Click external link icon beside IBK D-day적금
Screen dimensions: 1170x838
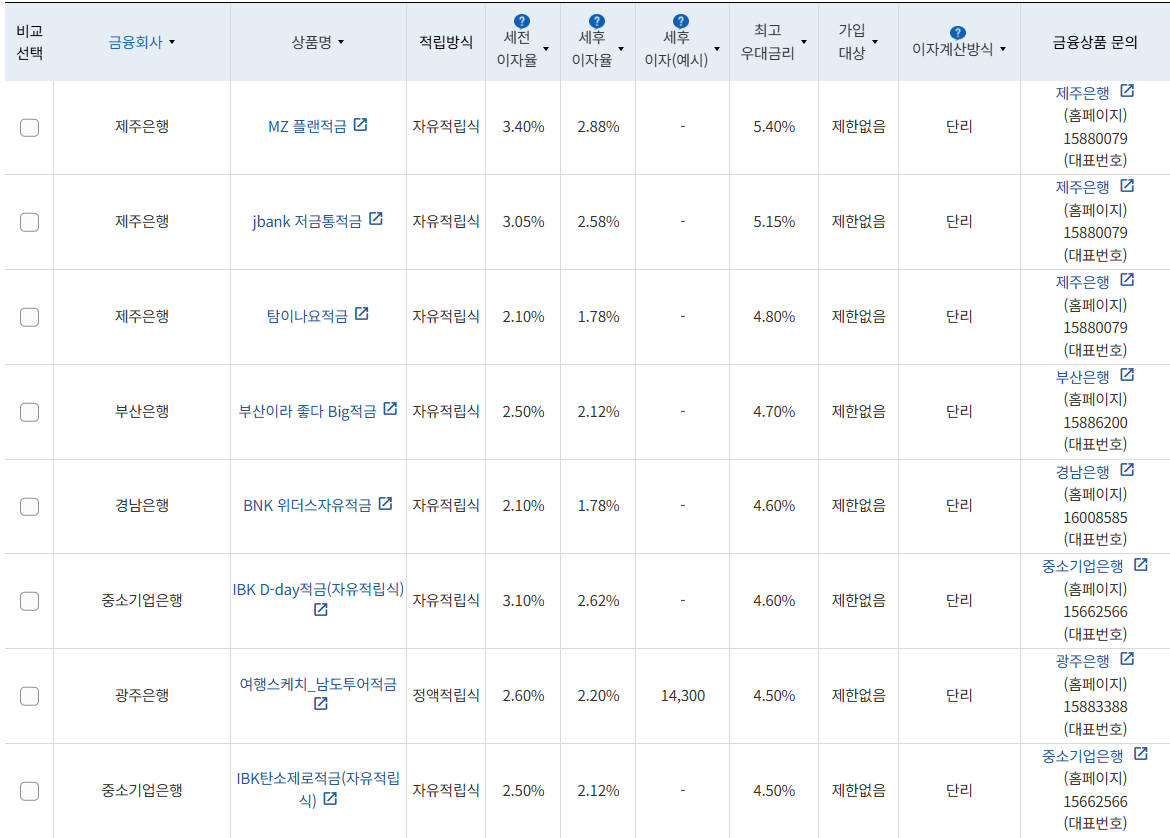pyautogui.click(x=321, y=610)
